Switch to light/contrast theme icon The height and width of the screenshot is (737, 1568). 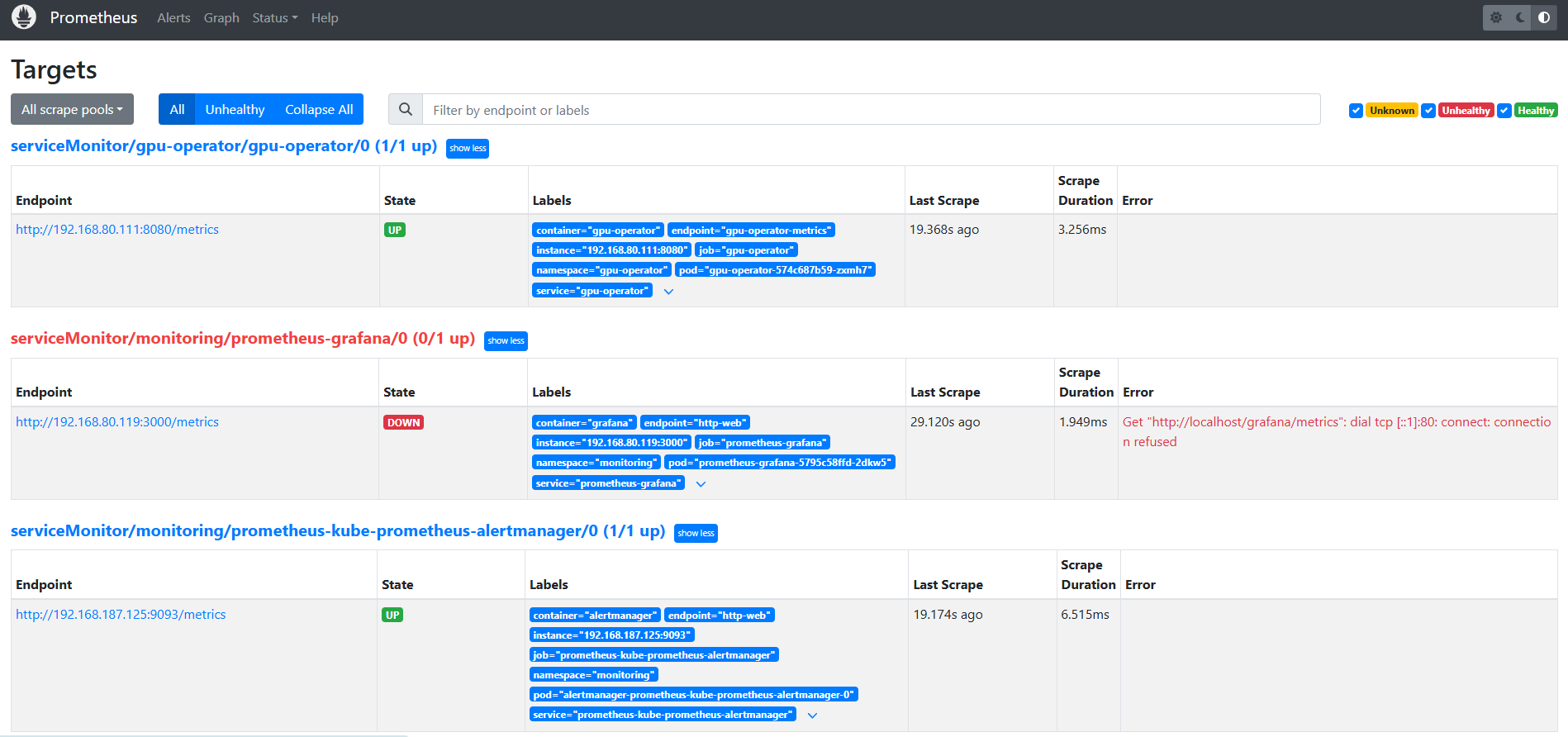tap(1544, 17)
